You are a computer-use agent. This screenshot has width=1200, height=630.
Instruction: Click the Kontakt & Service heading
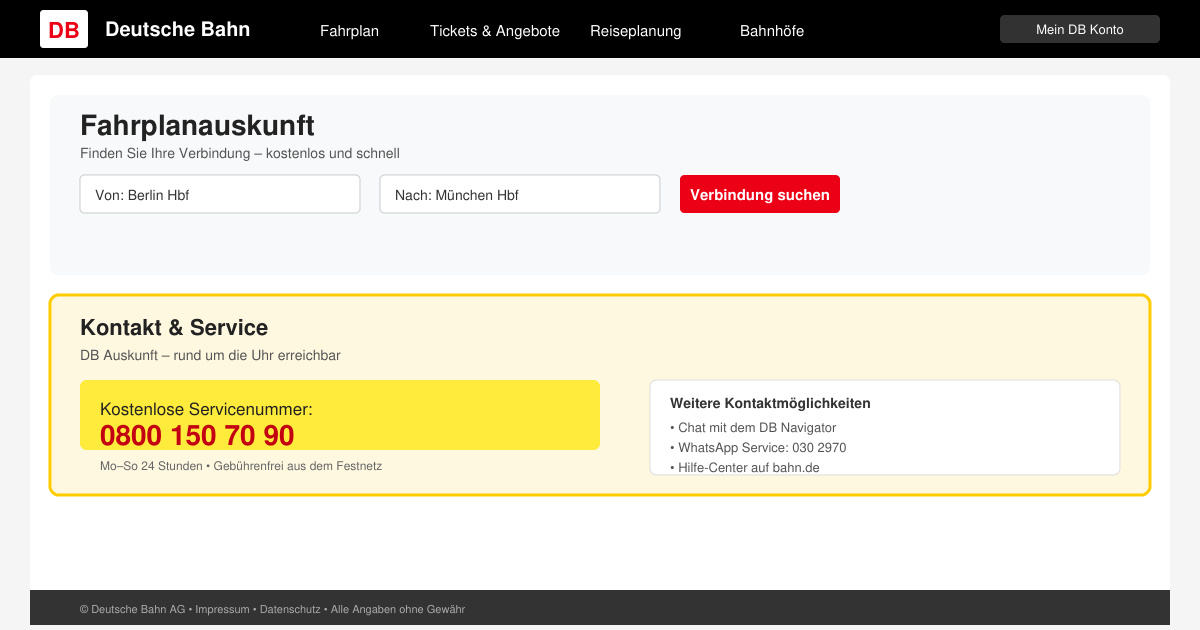pos(174,327)
